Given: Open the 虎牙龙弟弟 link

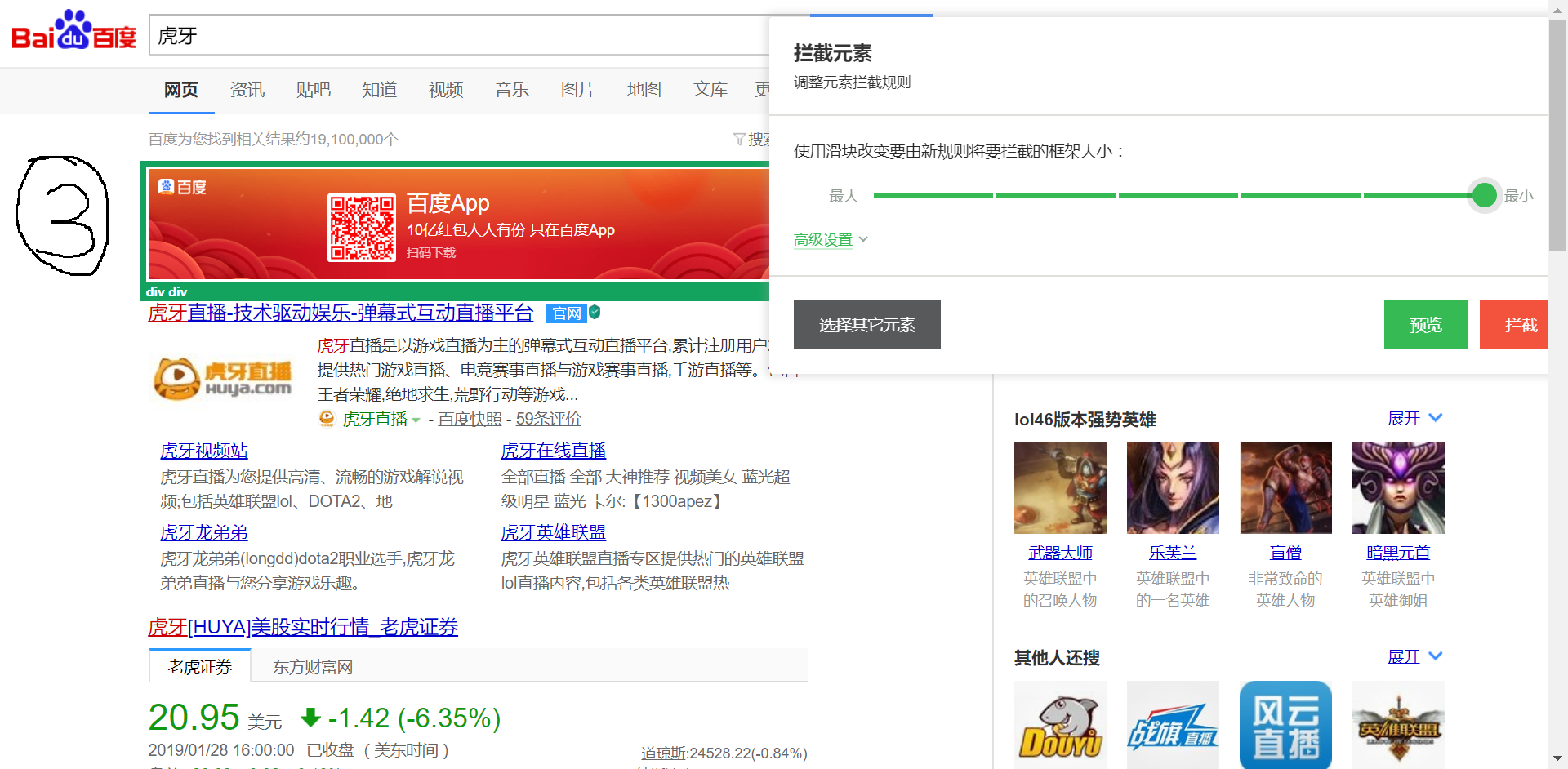Looking at the screenshot, I should 204,532.
